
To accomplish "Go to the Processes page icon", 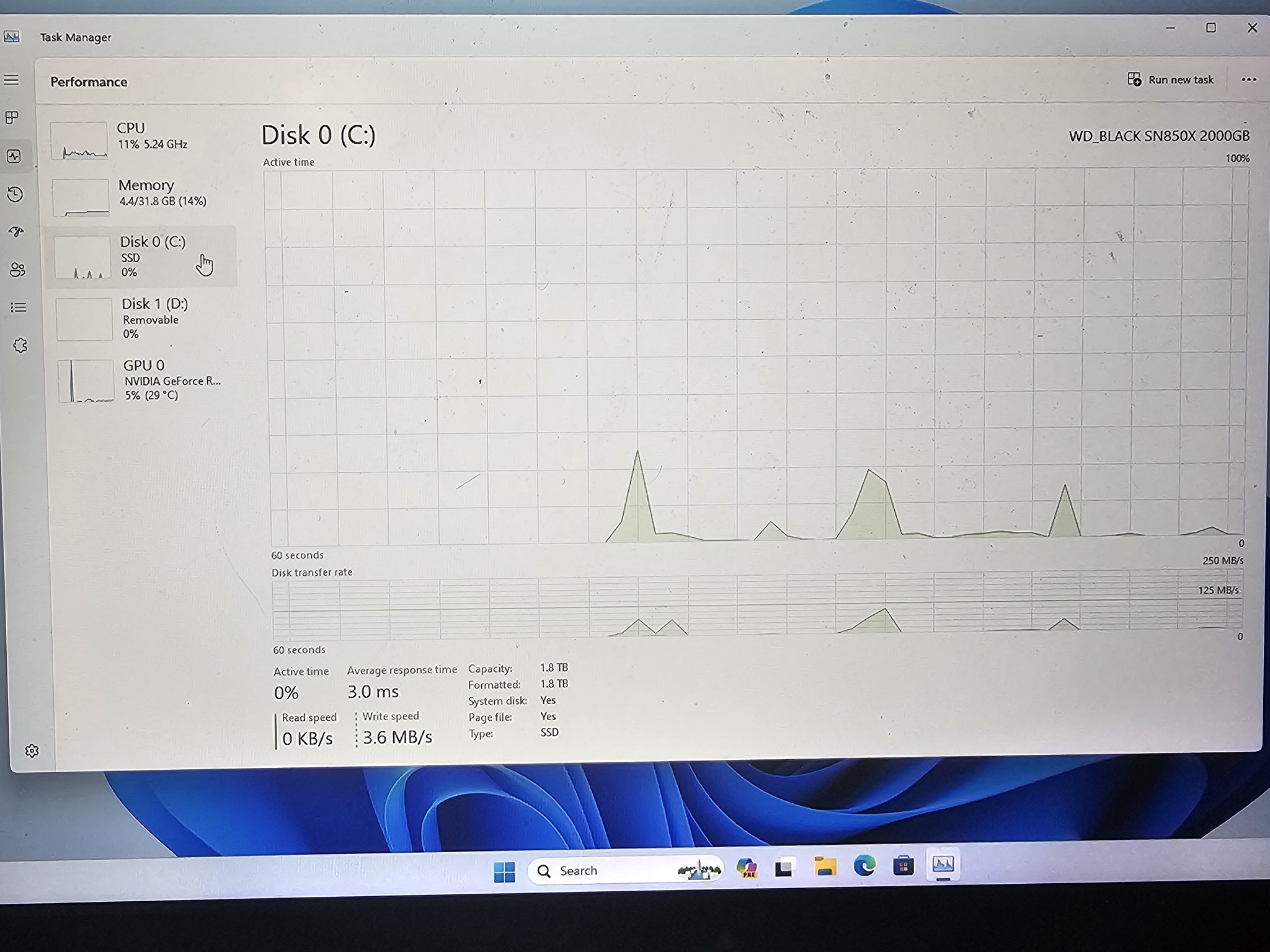I will point(12,117).
